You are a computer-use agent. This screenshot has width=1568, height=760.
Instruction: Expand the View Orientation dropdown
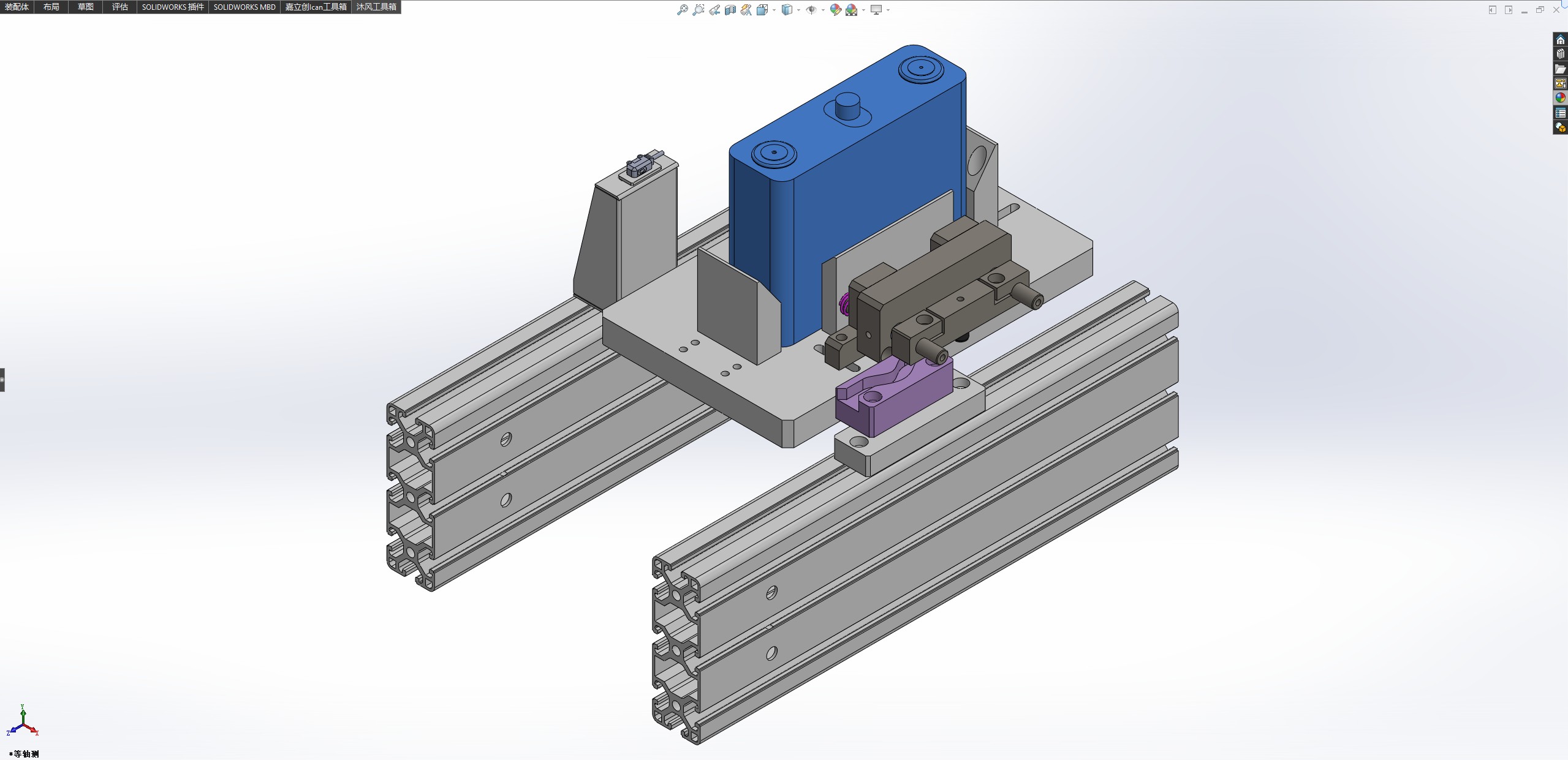coord(774,10)
